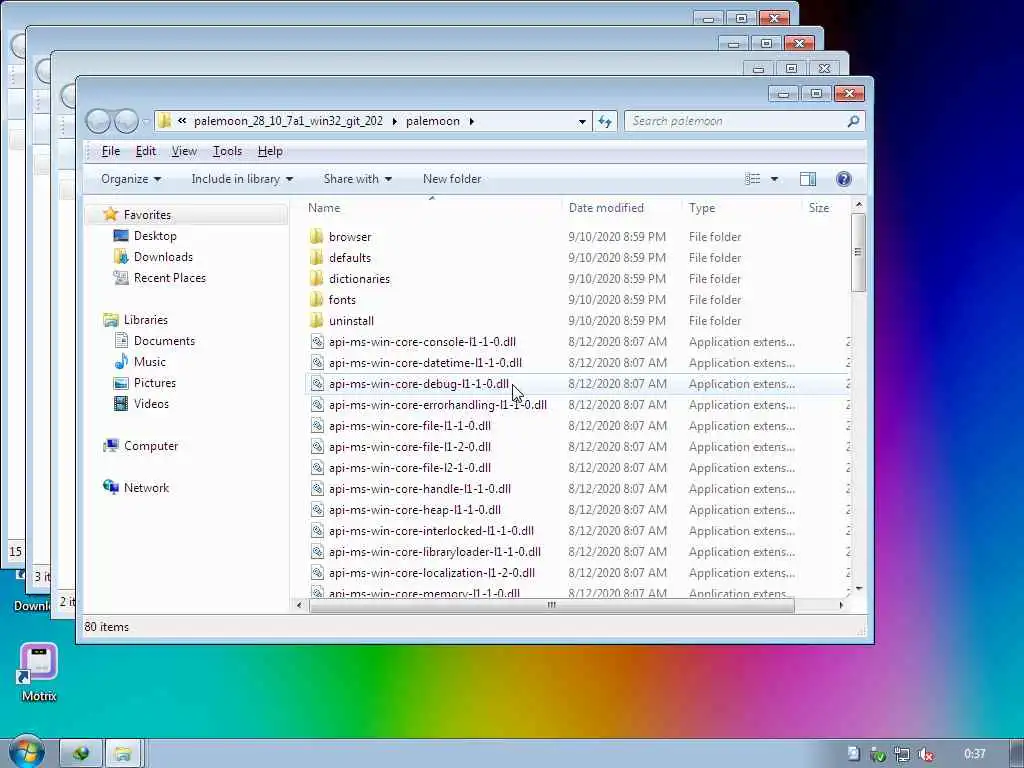
Task: Click the Downloads icon in navigation pane
Action: tap(121, 257)
